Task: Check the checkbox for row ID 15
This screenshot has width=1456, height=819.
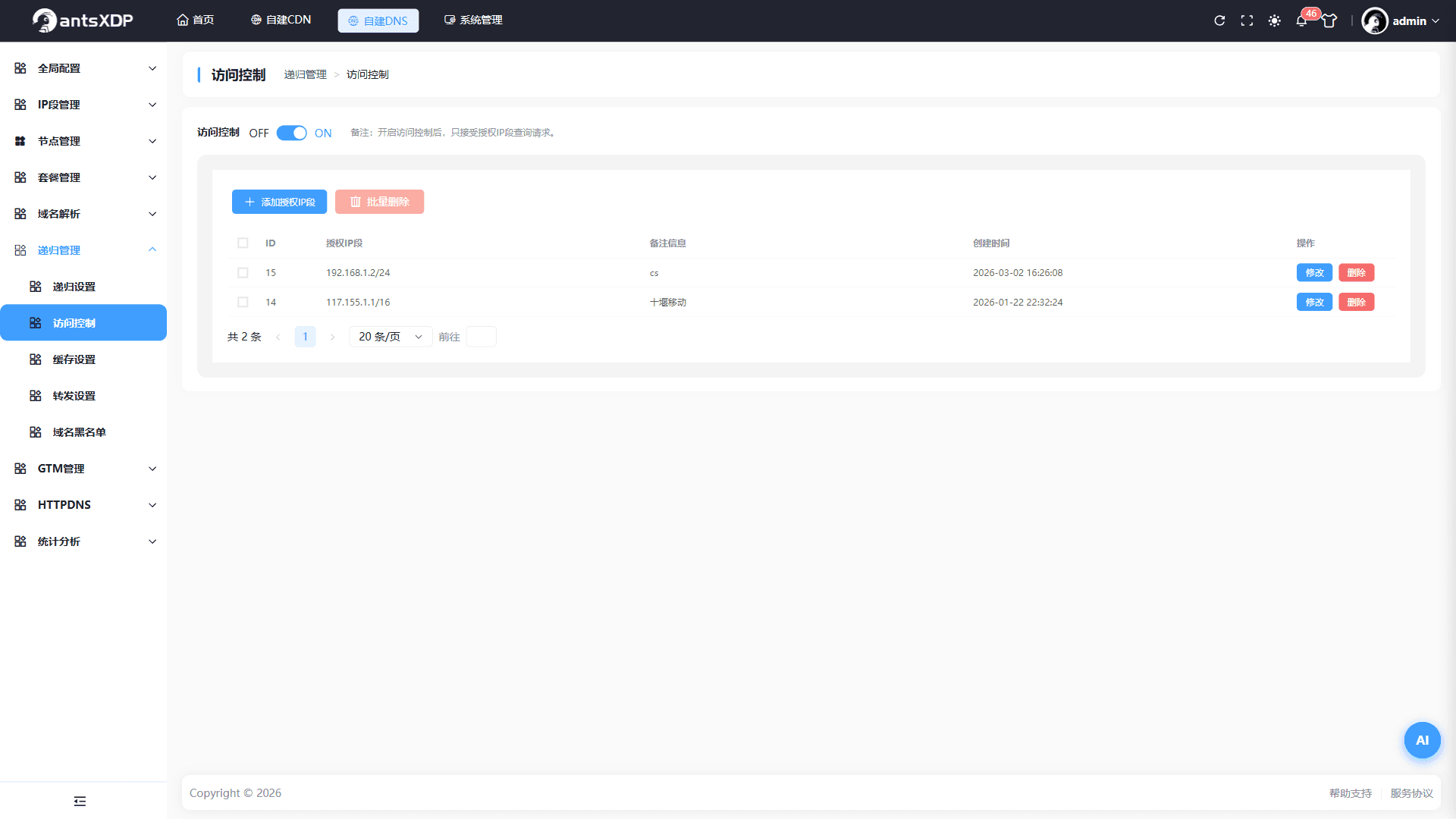Action: tap(243, 272)
